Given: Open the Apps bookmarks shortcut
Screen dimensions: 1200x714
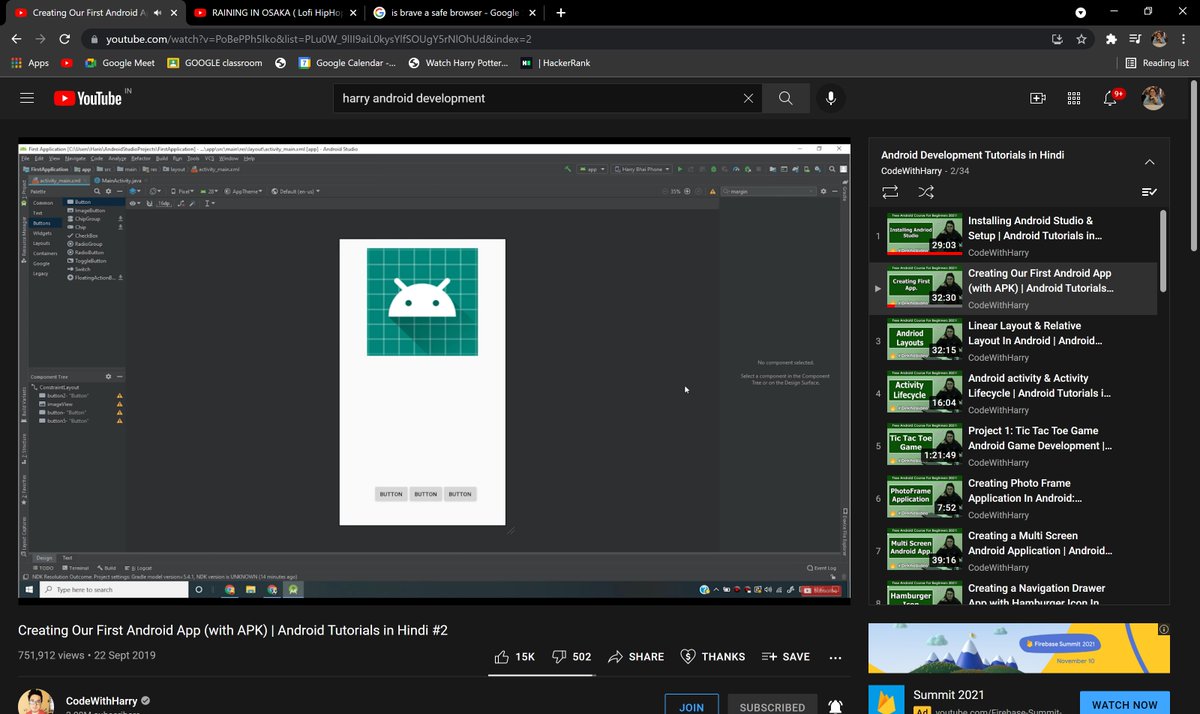Looking at the screenshot, I should pyautogui.click(x=29, y=63).
